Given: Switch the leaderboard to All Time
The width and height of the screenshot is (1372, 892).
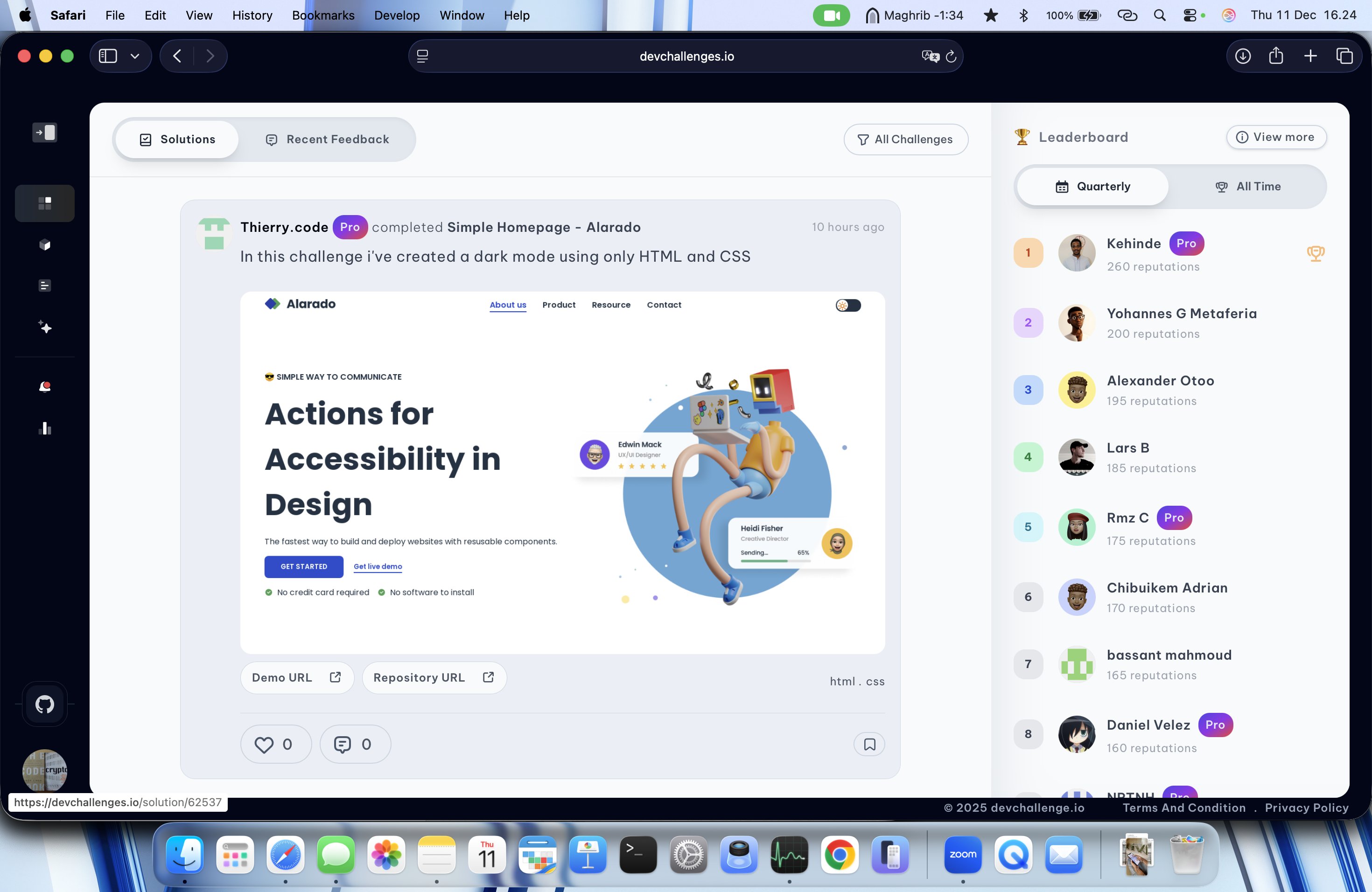Looking at the screenshot, I should [x=1247, y=187].
